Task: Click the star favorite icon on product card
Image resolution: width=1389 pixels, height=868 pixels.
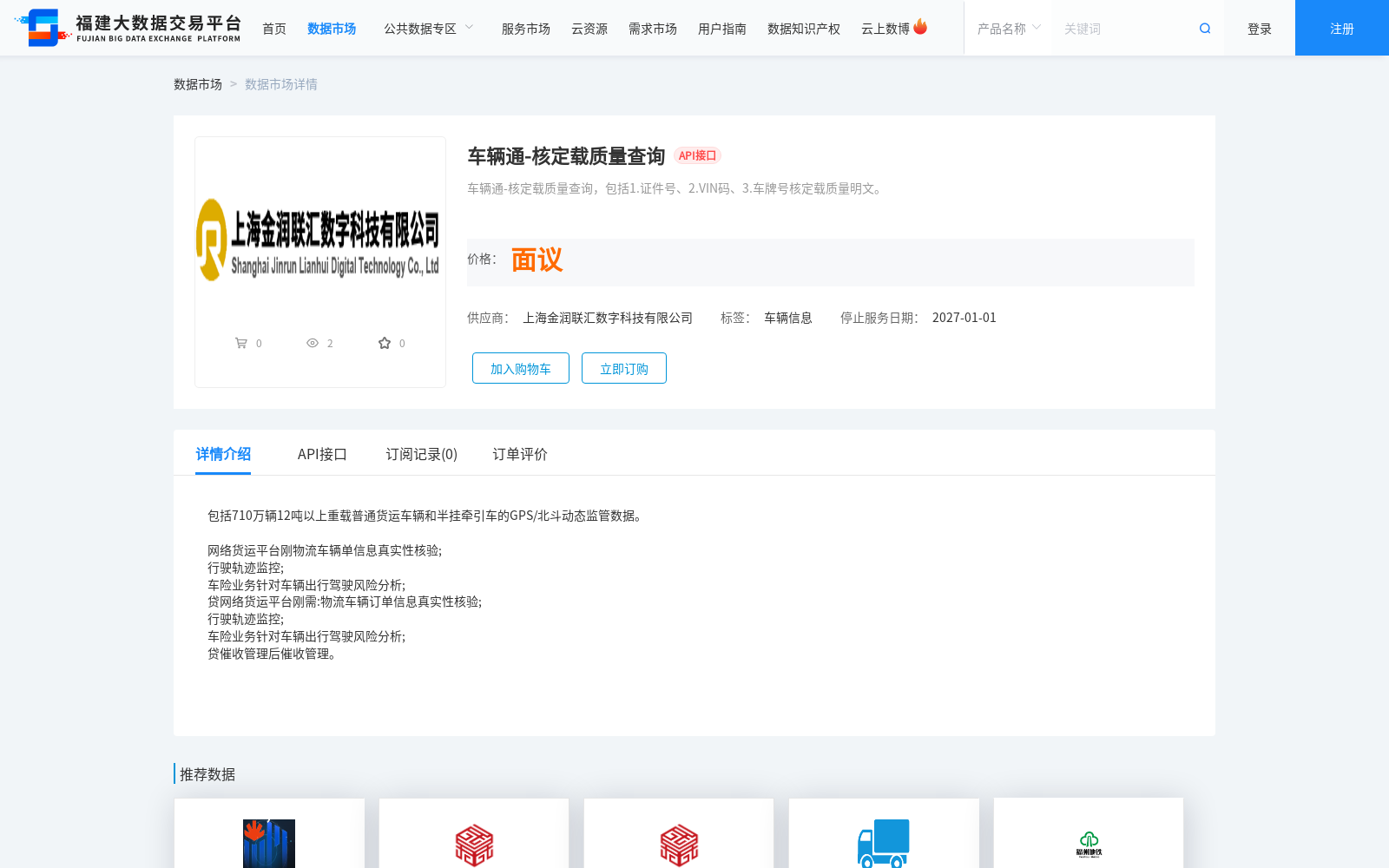Action: [385, 343]
